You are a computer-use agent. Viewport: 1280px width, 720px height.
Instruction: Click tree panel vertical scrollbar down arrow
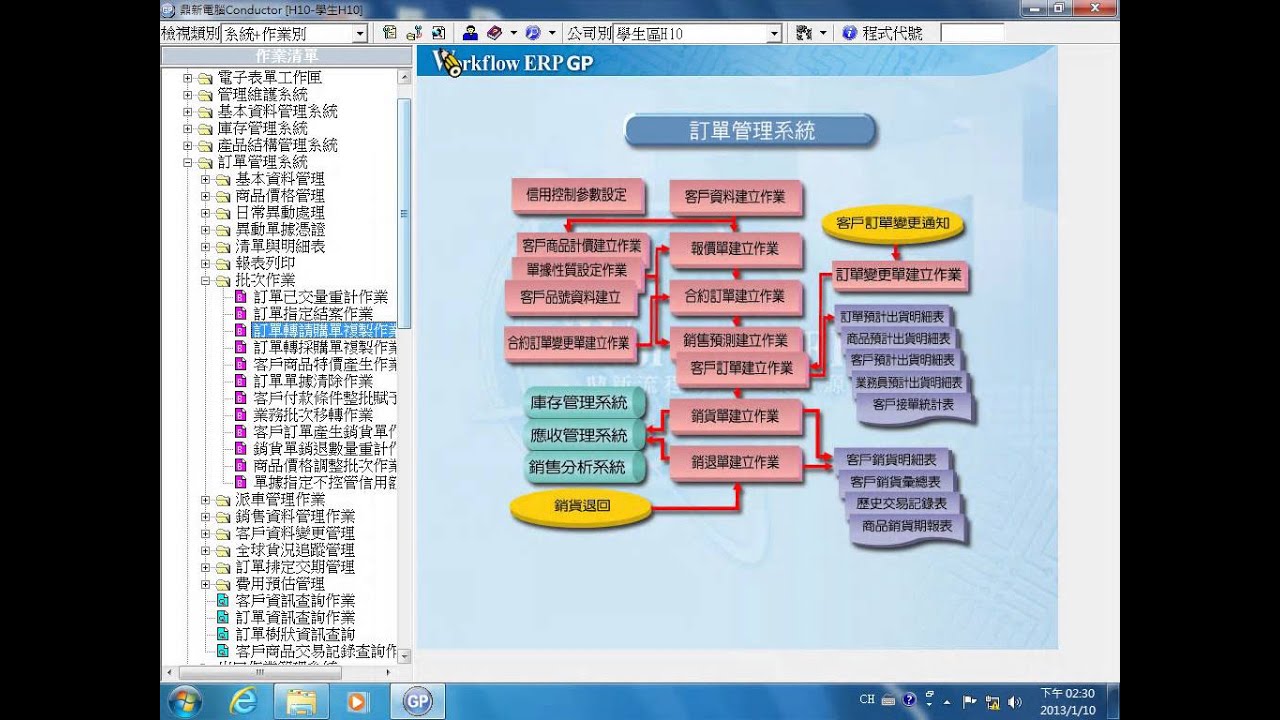[x=404, y=655]
